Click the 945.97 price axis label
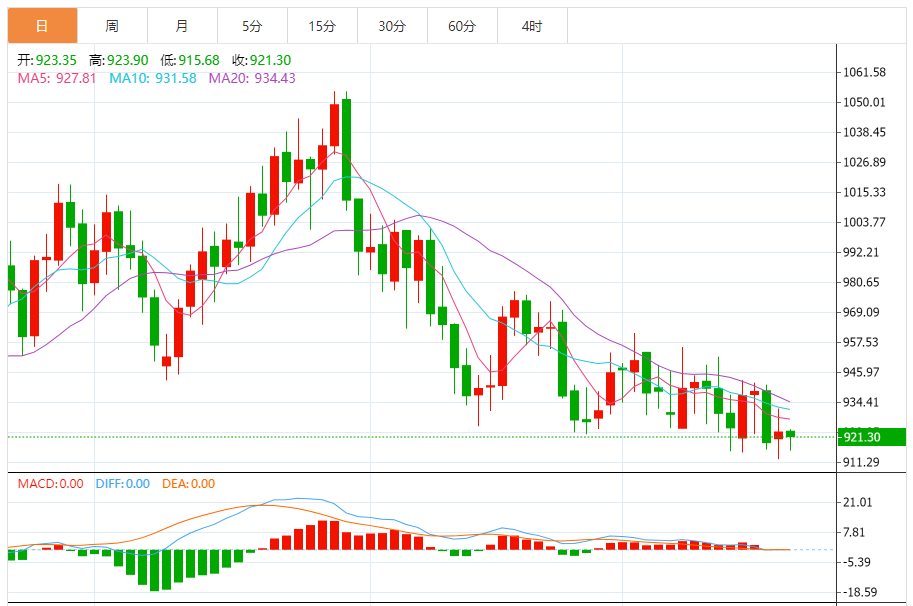Image resolution: width=913 pixels, height=606 pixels. click(x=861, y=372)
